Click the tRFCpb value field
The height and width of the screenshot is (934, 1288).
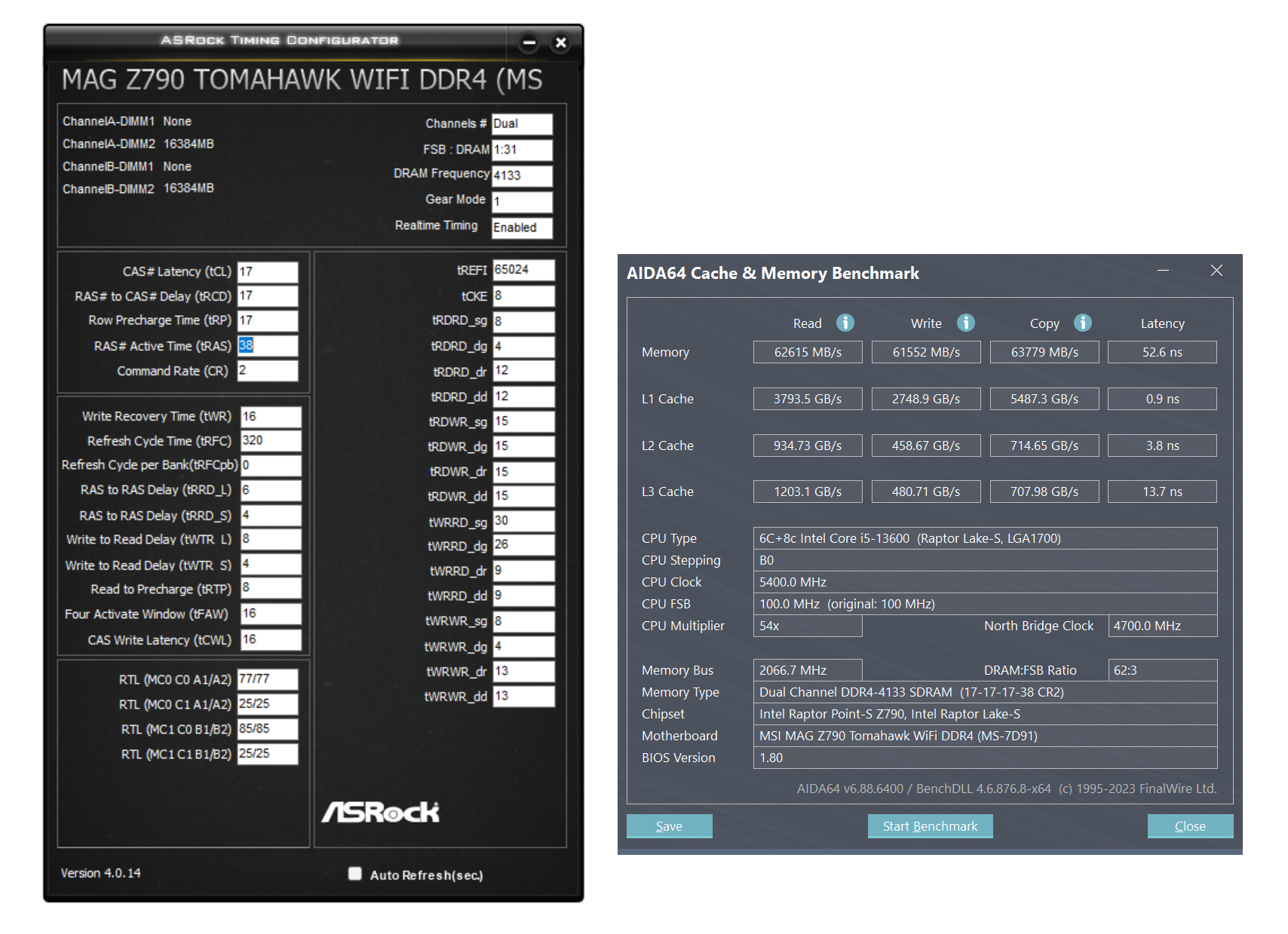coord(271,465)
